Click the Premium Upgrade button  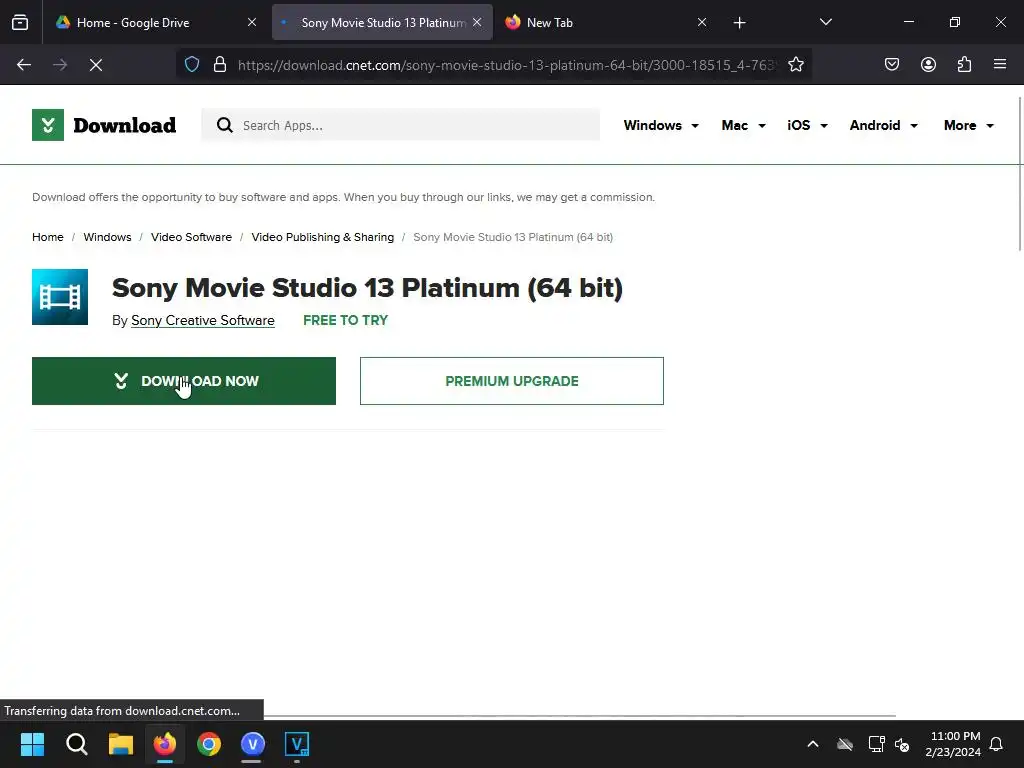(x=512, y=381)
